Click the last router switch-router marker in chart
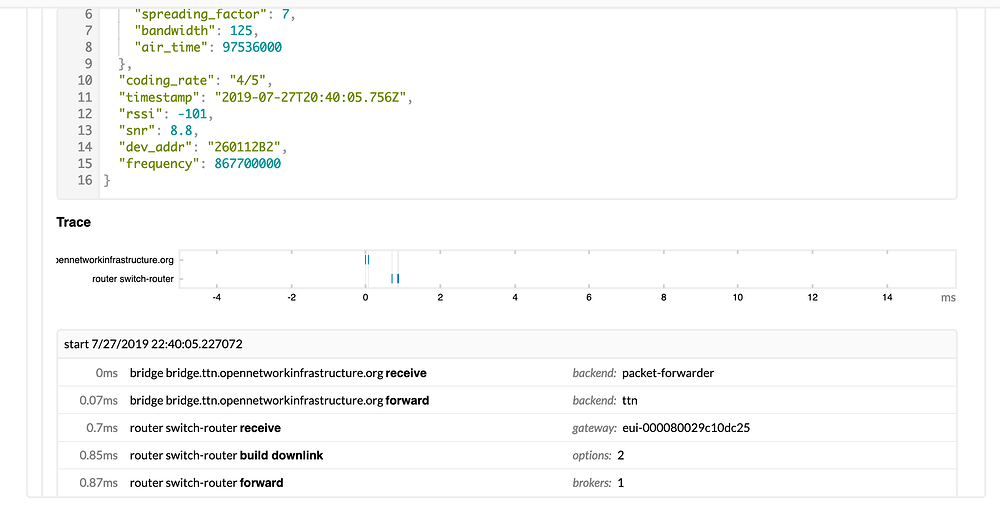The height and width of the screenshot is (511, 1000). tap(398, 278)
